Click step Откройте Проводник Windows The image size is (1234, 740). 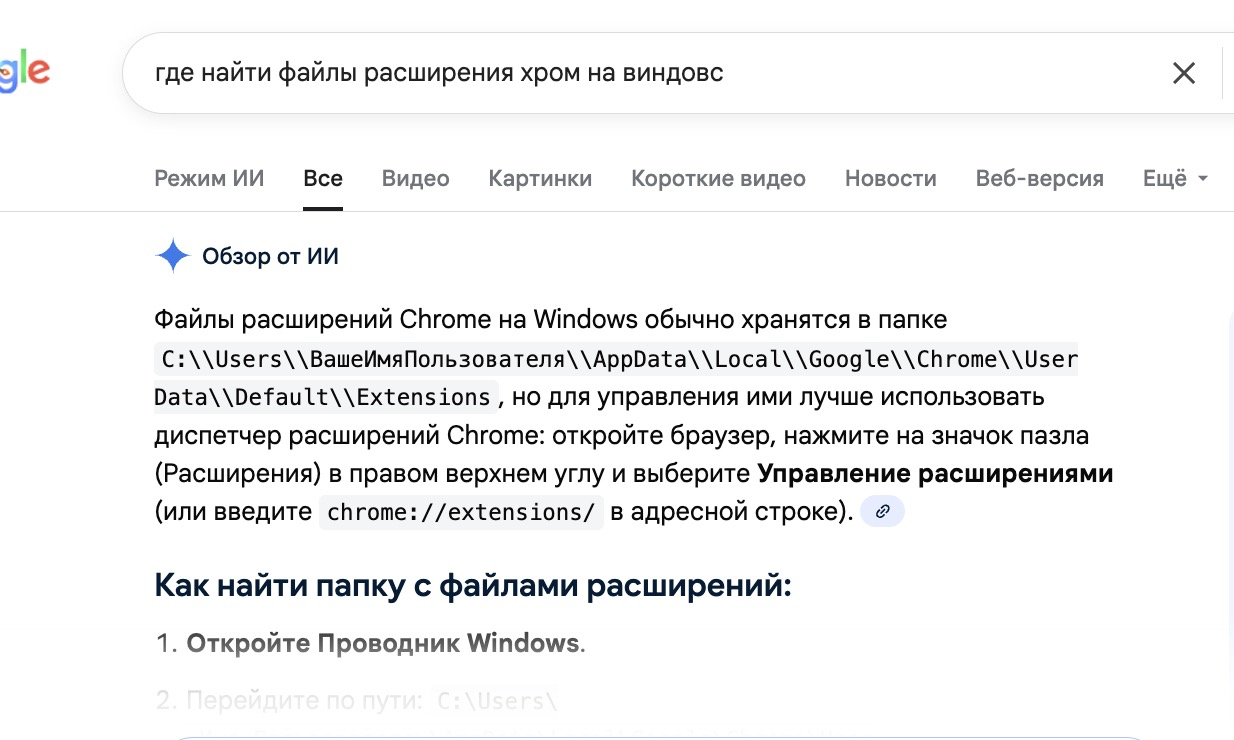click(x=383, y=643)
